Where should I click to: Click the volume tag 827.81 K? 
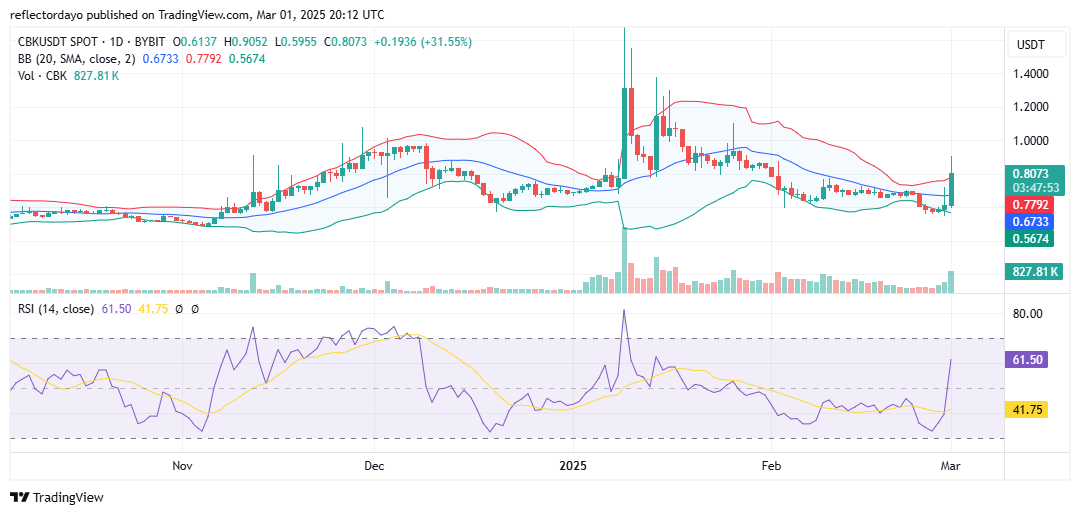point(1035,272)
